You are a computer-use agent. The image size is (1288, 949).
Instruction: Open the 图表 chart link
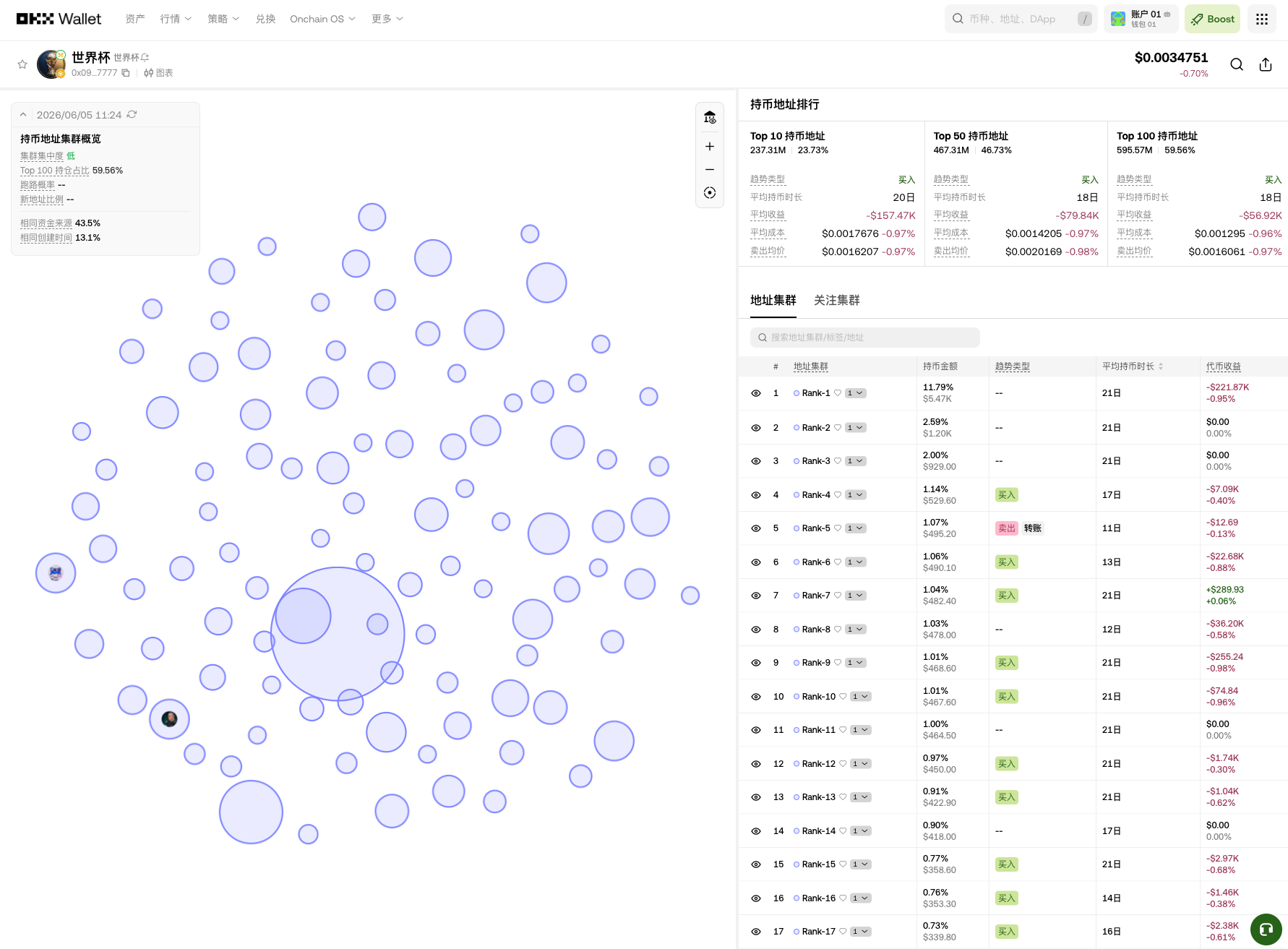click(x=158, y=73)
